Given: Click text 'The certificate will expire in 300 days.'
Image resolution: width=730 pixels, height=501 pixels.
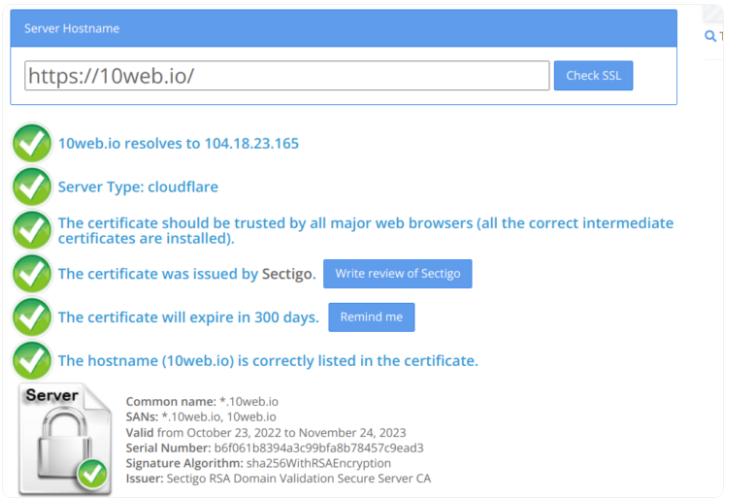Looking at the screenshot, I should click(189, 317).
